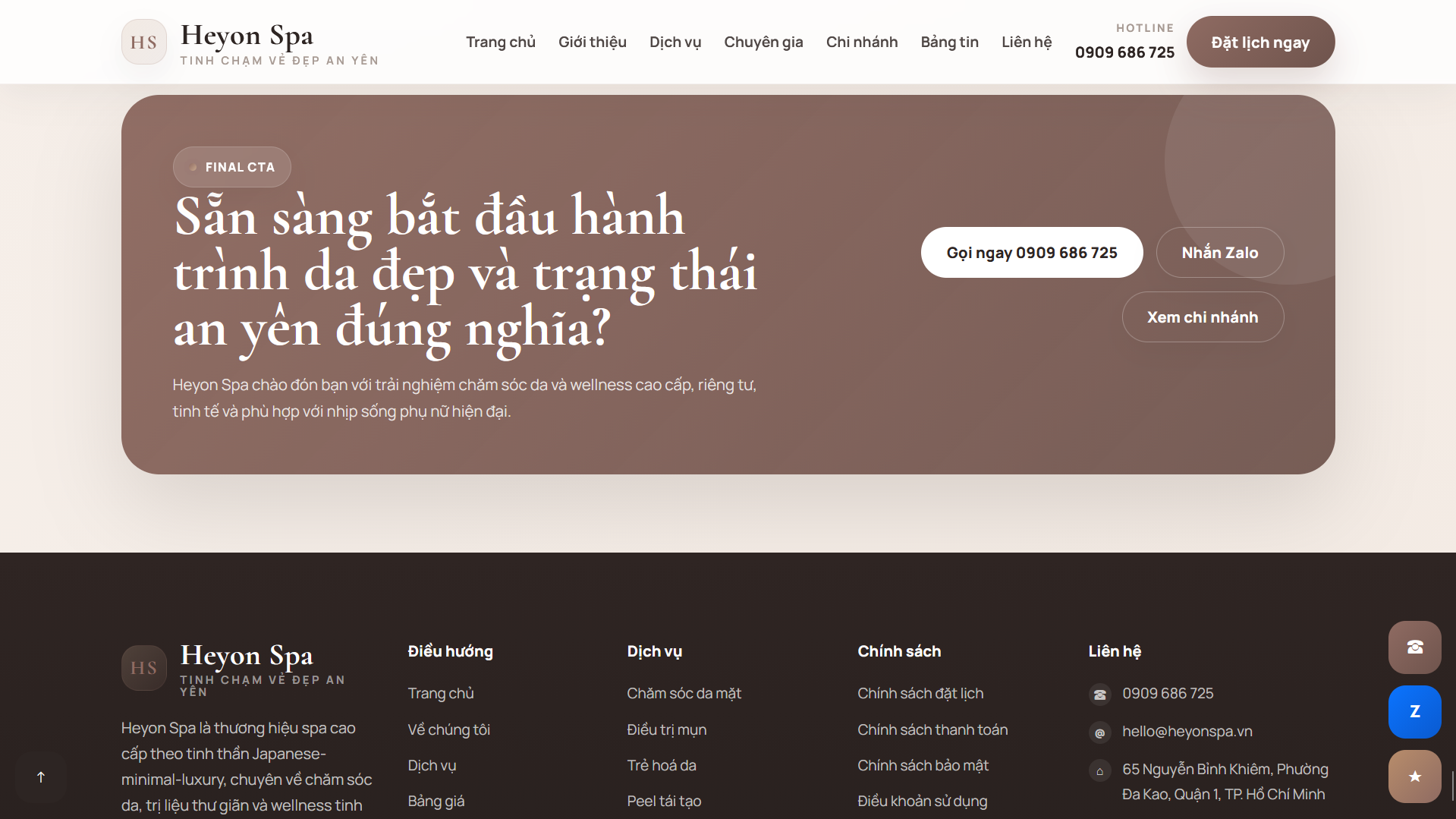Click the home address icon in the footer

point(1099,770)
